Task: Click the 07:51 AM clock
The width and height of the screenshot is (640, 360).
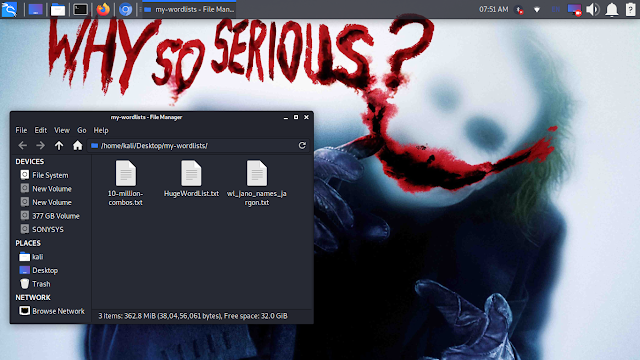Action: click(x=493, y=9)
